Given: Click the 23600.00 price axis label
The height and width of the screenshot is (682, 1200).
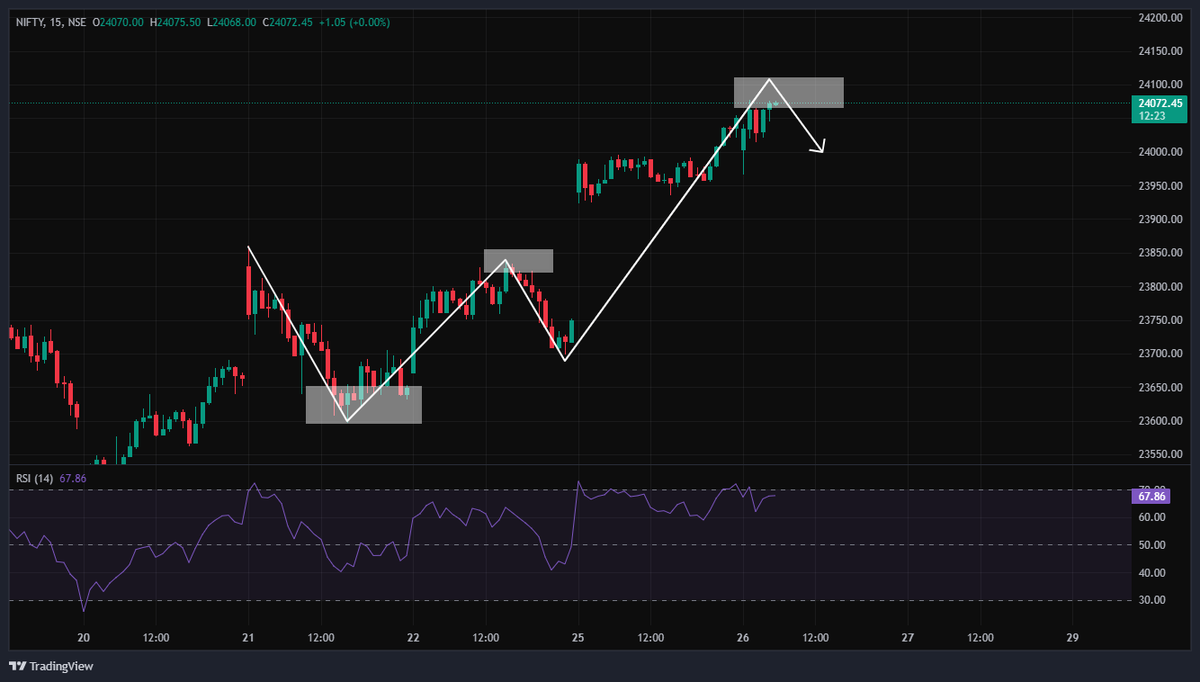Looking at the screenshot, I should 1160,421.
